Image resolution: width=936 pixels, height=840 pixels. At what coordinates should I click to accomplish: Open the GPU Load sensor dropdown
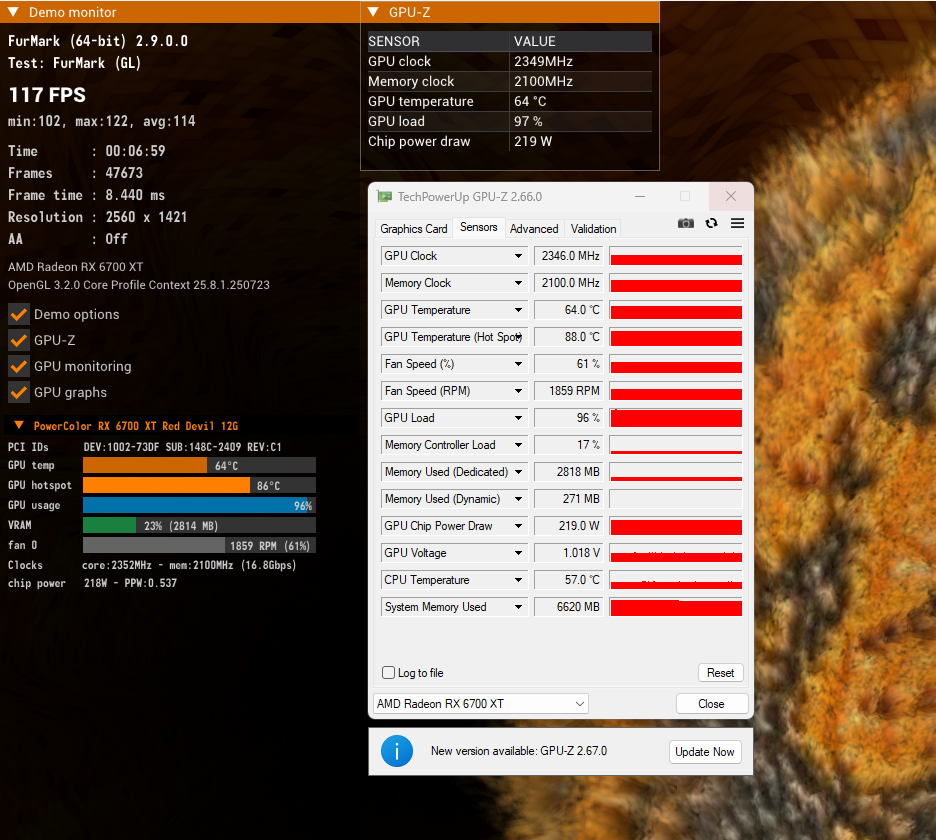pos(518,418)
